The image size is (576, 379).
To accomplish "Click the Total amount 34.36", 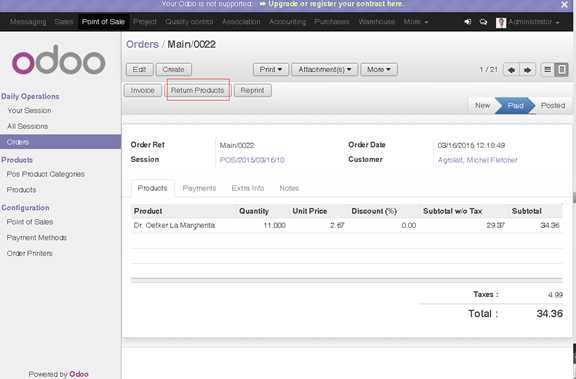I will 550,314.
